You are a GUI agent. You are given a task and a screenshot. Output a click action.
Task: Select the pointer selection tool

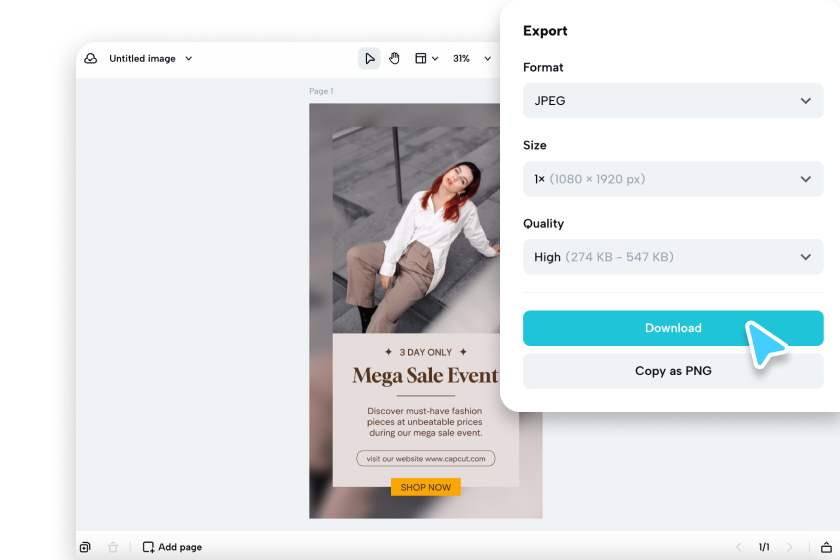pyautogui.click(x=369, y=58)
